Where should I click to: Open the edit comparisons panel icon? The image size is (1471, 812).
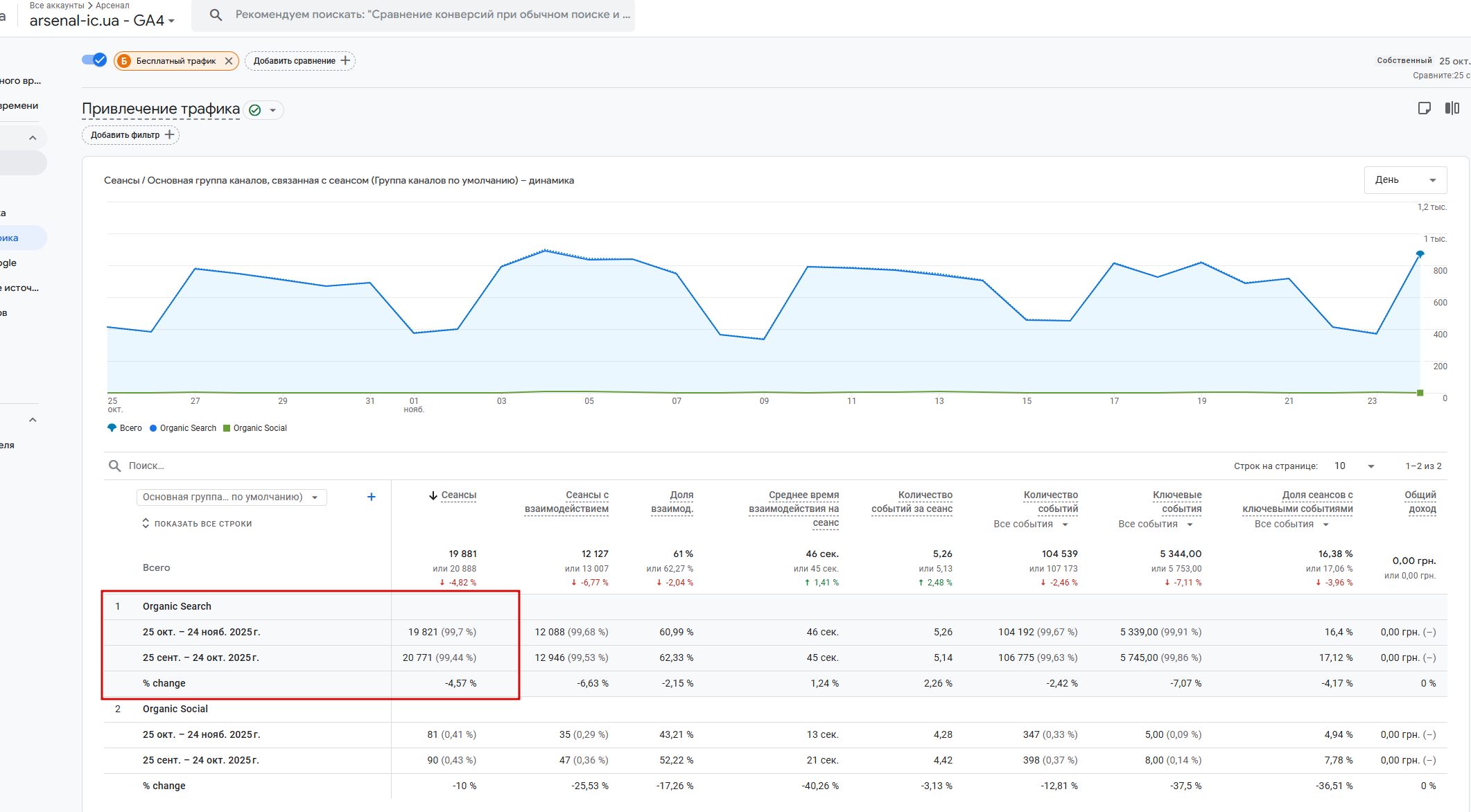[x=1452, y=108]
